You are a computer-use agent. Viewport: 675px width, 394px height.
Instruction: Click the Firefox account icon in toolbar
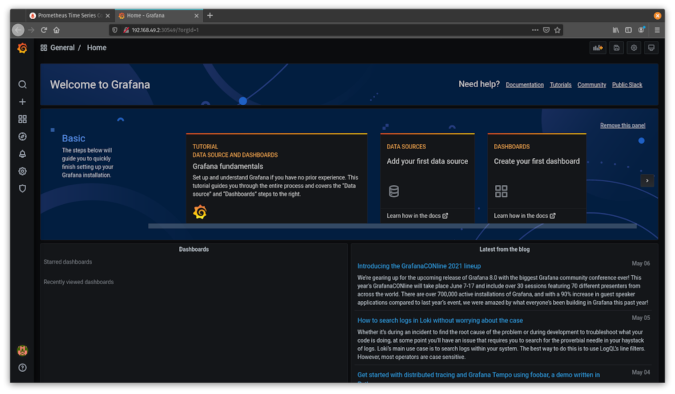click(x=641, y=30)
